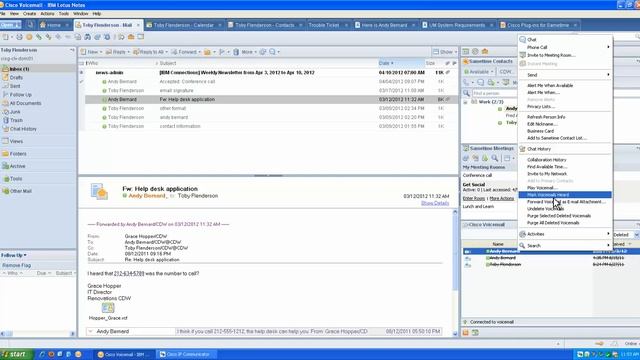Switch to the Trouble Ticket tab
Viewport: 640px width, 360px height.
coord(324,25)
